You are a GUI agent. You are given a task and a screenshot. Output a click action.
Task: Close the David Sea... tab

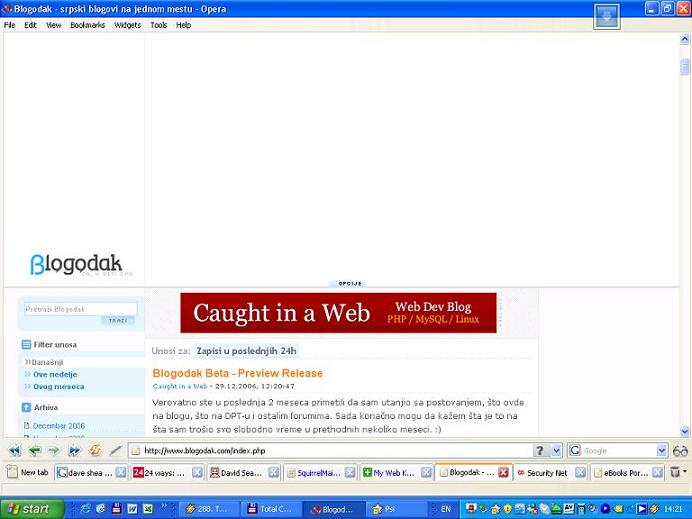pos(274,473)
